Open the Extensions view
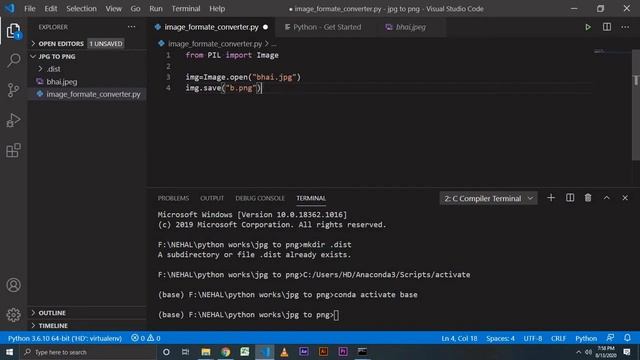The width and height of the screenshot is (640, 360). coord(13,150)
